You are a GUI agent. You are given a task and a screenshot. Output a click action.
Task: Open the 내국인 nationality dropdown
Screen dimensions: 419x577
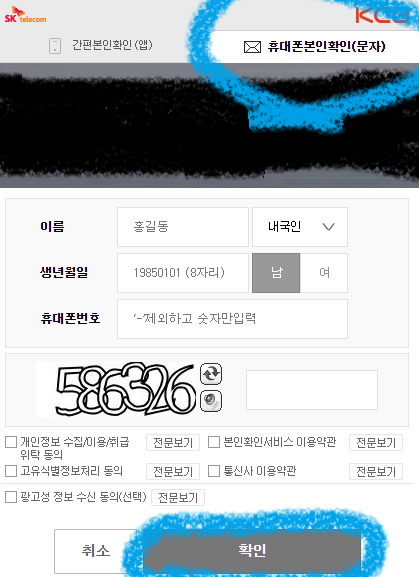pyautogui.click(x=300, y=227)
